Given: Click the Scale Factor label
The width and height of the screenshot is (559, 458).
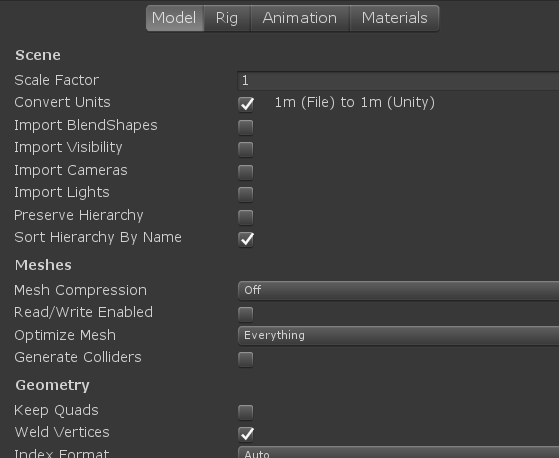Looking at the screenshot, I should click(57, 80).
